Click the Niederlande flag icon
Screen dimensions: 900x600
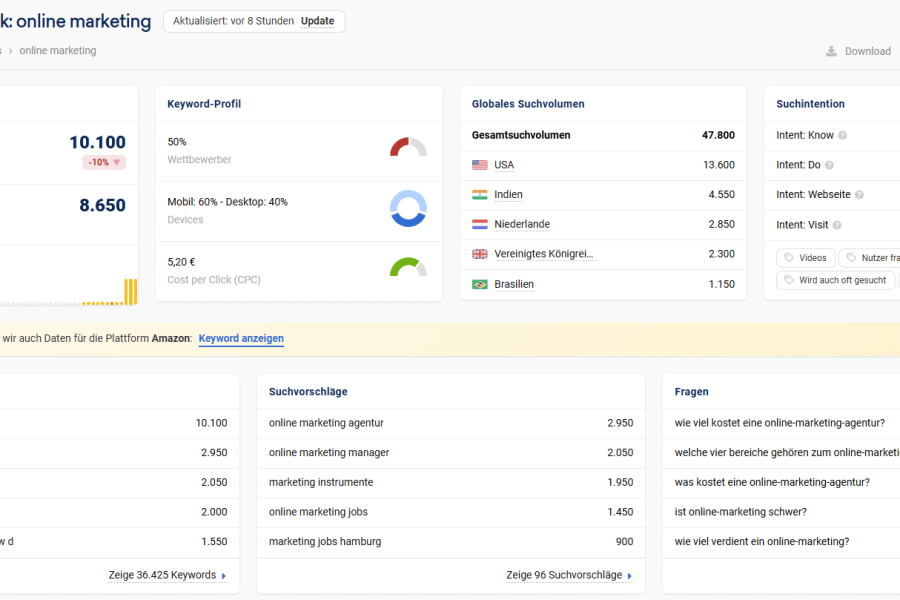point(480,224)
